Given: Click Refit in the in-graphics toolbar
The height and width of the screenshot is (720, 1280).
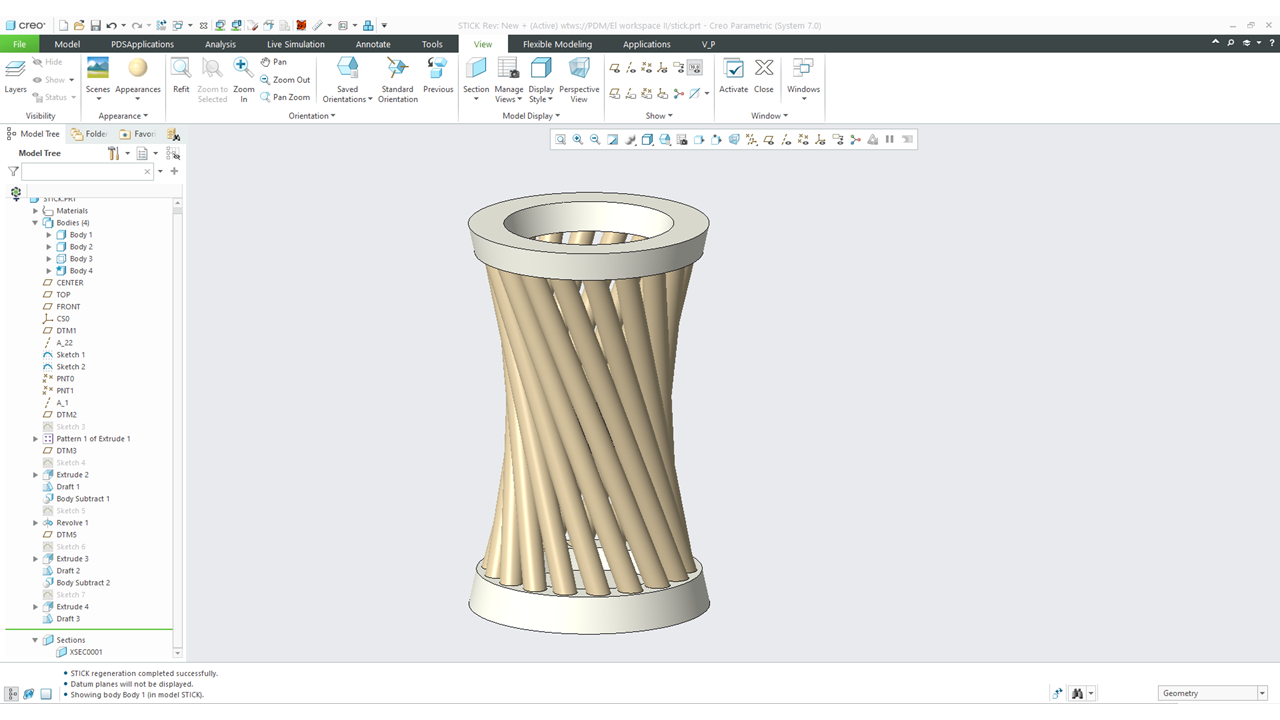Looking at the screenshot, I should 561,140.
